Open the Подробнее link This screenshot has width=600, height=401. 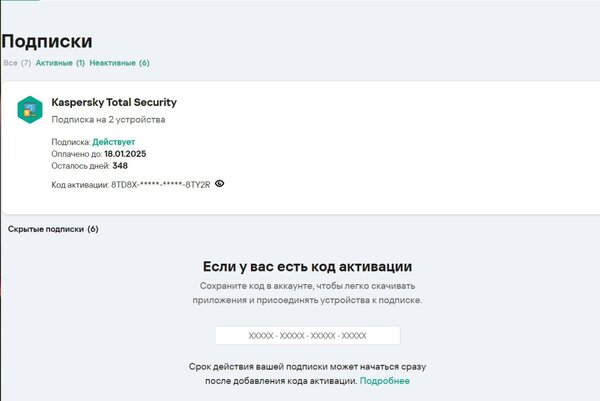[x=385, y=381]
